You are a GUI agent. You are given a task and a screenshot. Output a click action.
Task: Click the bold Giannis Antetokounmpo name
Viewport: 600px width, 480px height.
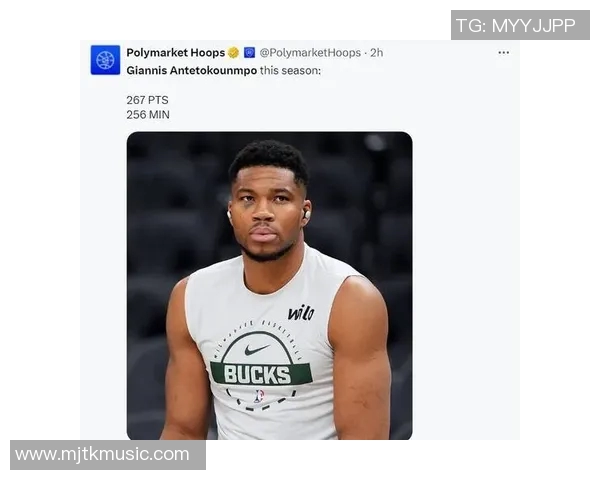(191, 70)
